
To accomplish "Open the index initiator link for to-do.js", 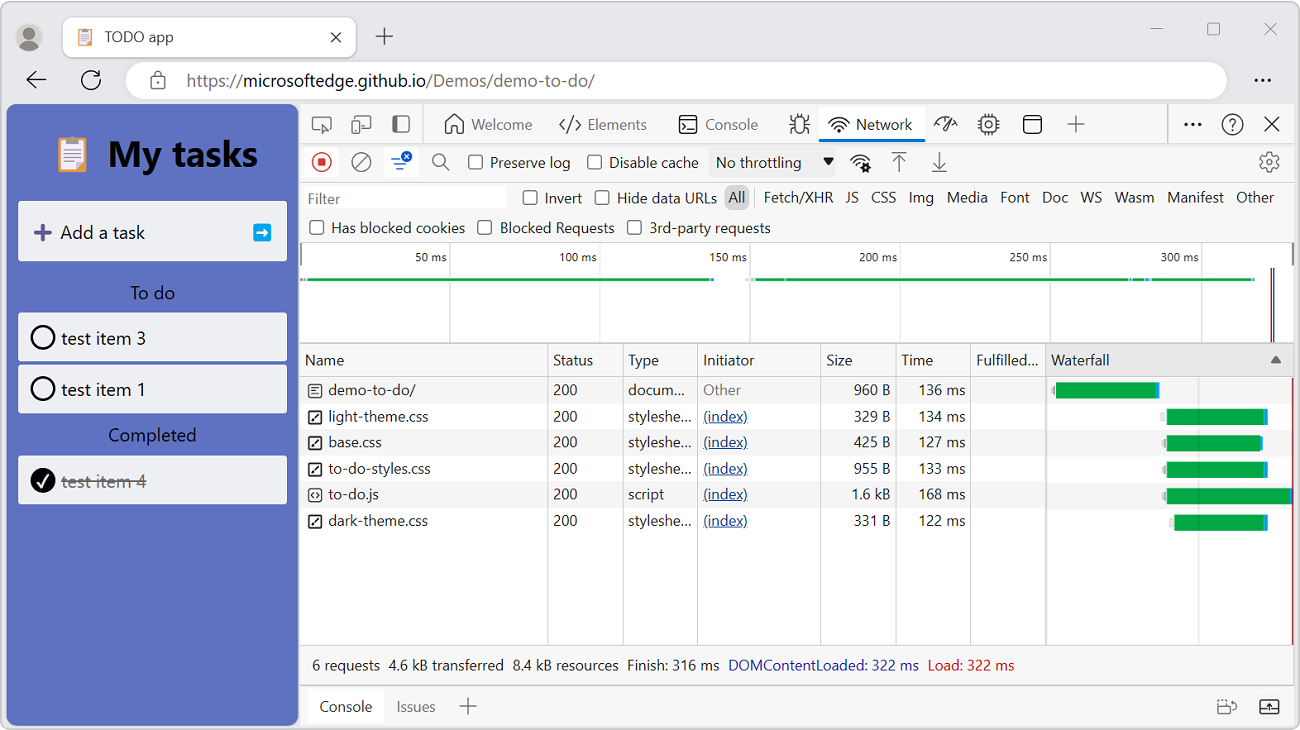I will [x=724, y=494].
